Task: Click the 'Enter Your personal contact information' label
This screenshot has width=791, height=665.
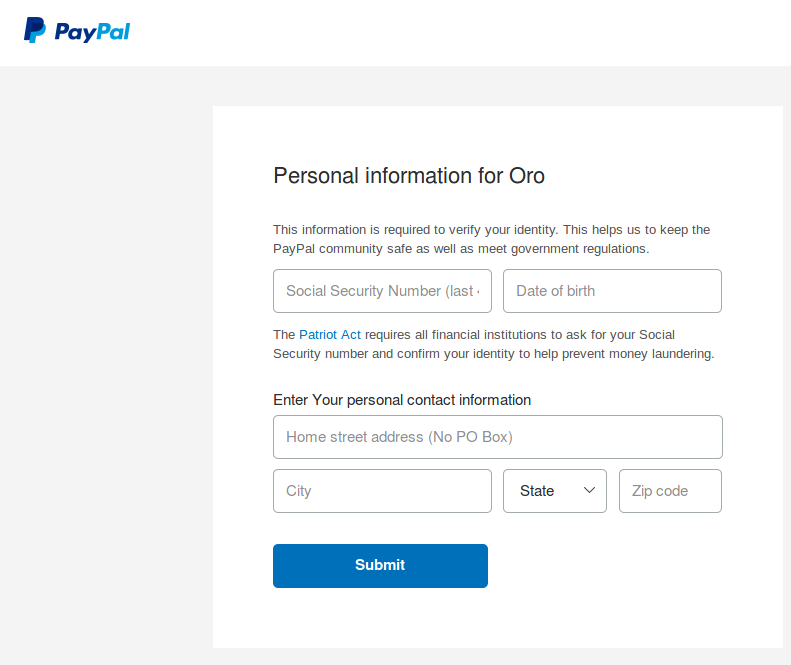Action: tap(402, 400)
